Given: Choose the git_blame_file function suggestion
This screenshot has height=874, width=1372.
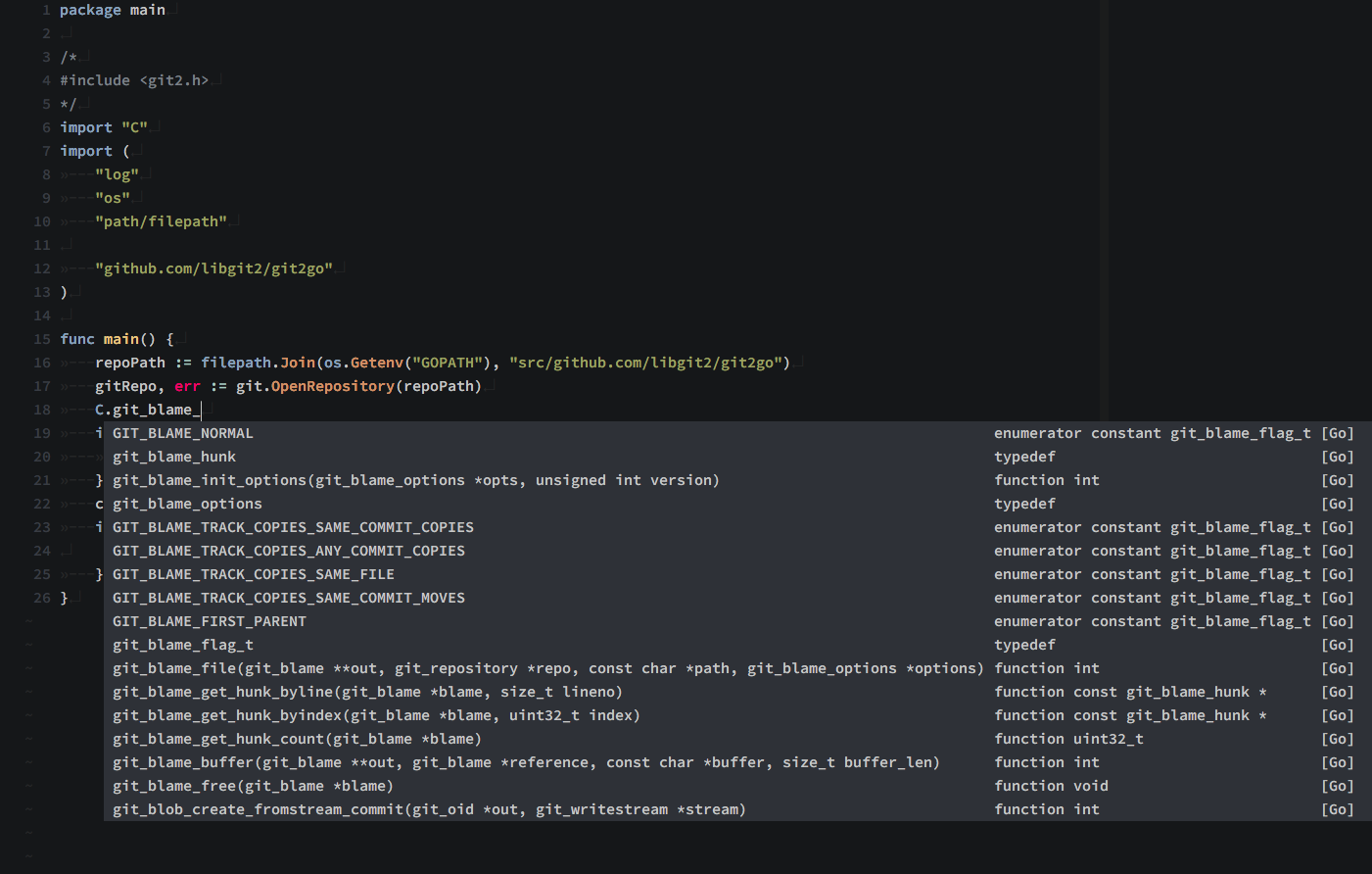Looking at the screenshot, I should (x=392, y=667).
